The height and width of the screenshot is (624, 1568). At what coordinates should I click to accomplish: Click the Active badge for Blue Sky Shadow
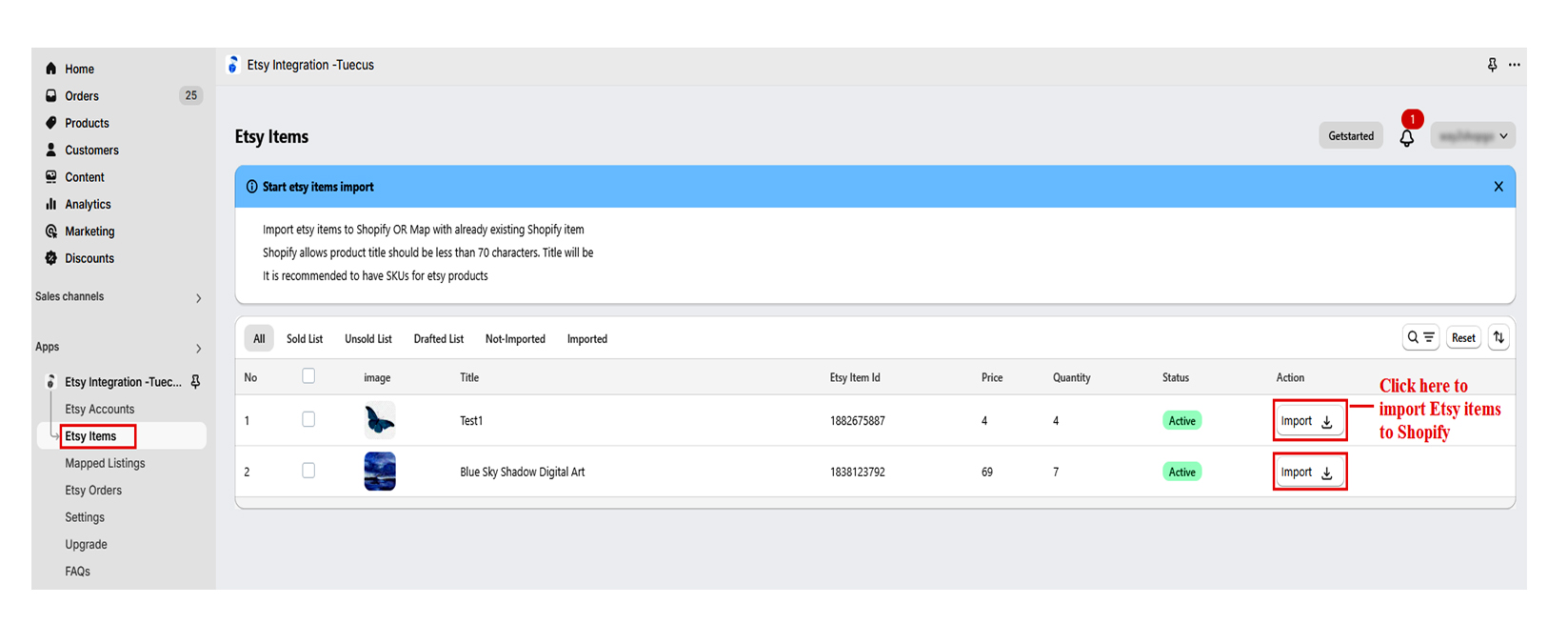coord(1182,473)
